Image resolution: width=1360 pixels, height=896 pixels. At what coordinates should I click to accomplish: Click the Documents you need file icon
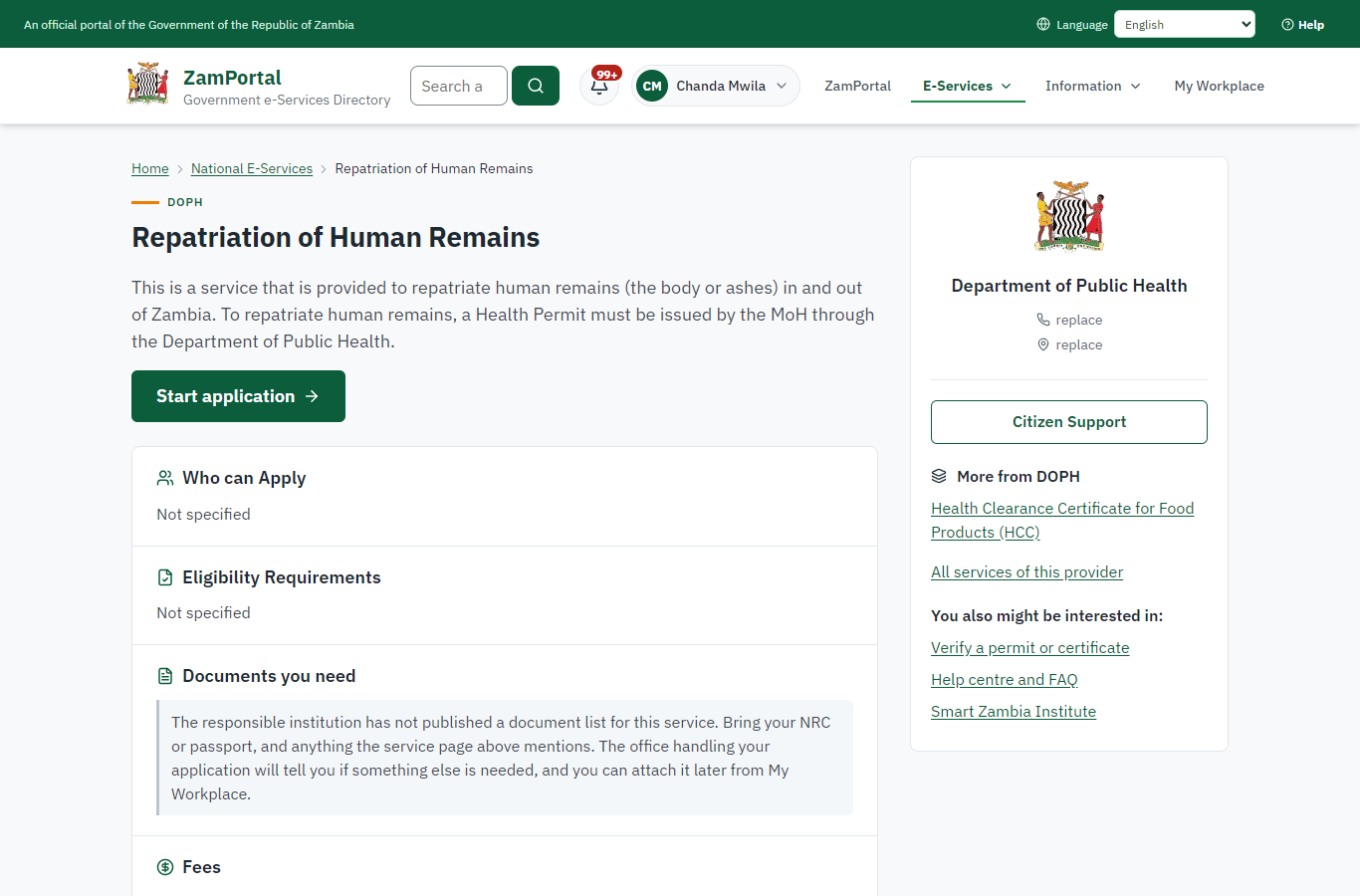165,676
